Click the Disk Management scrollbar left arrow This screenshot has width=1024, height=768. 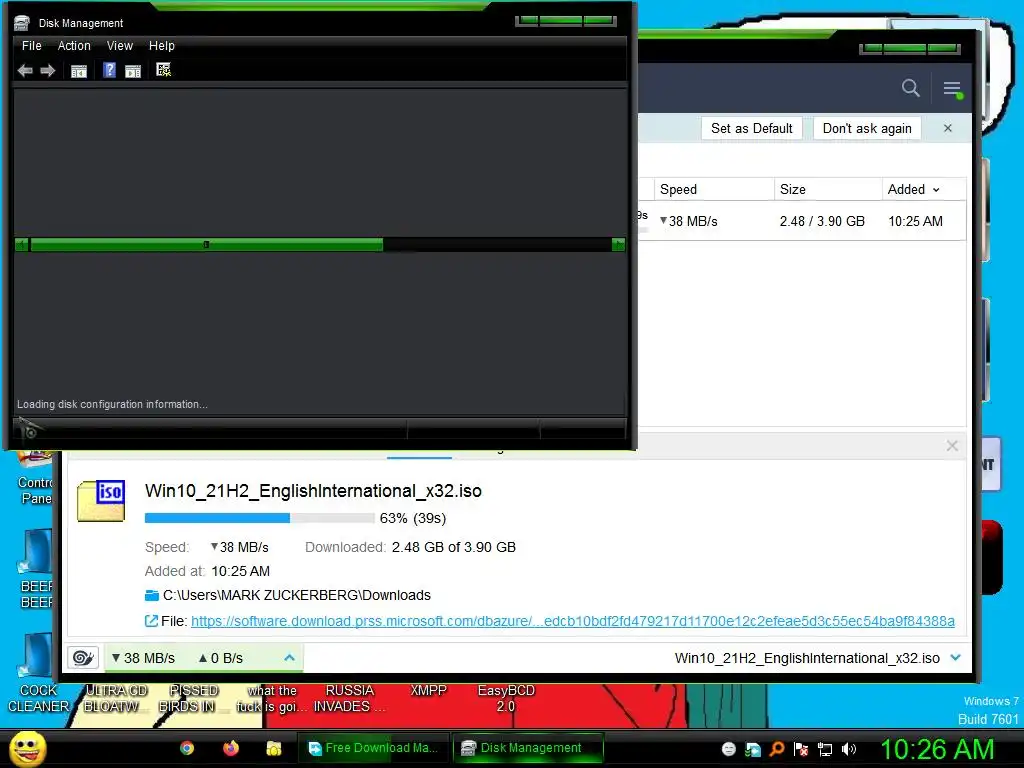[x=22, y=245]
